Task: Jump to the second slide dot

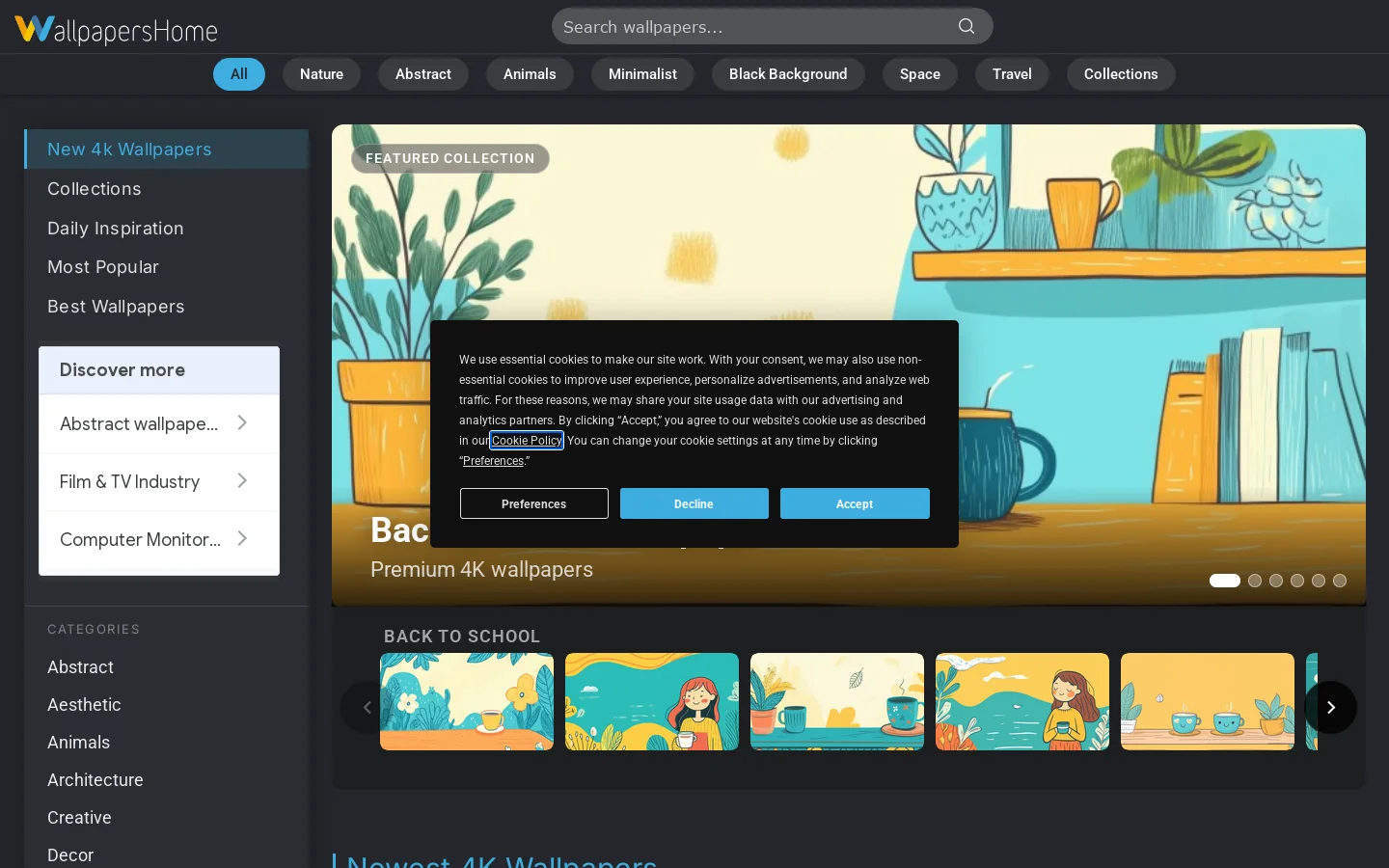Action: [x=1255, y=581]
